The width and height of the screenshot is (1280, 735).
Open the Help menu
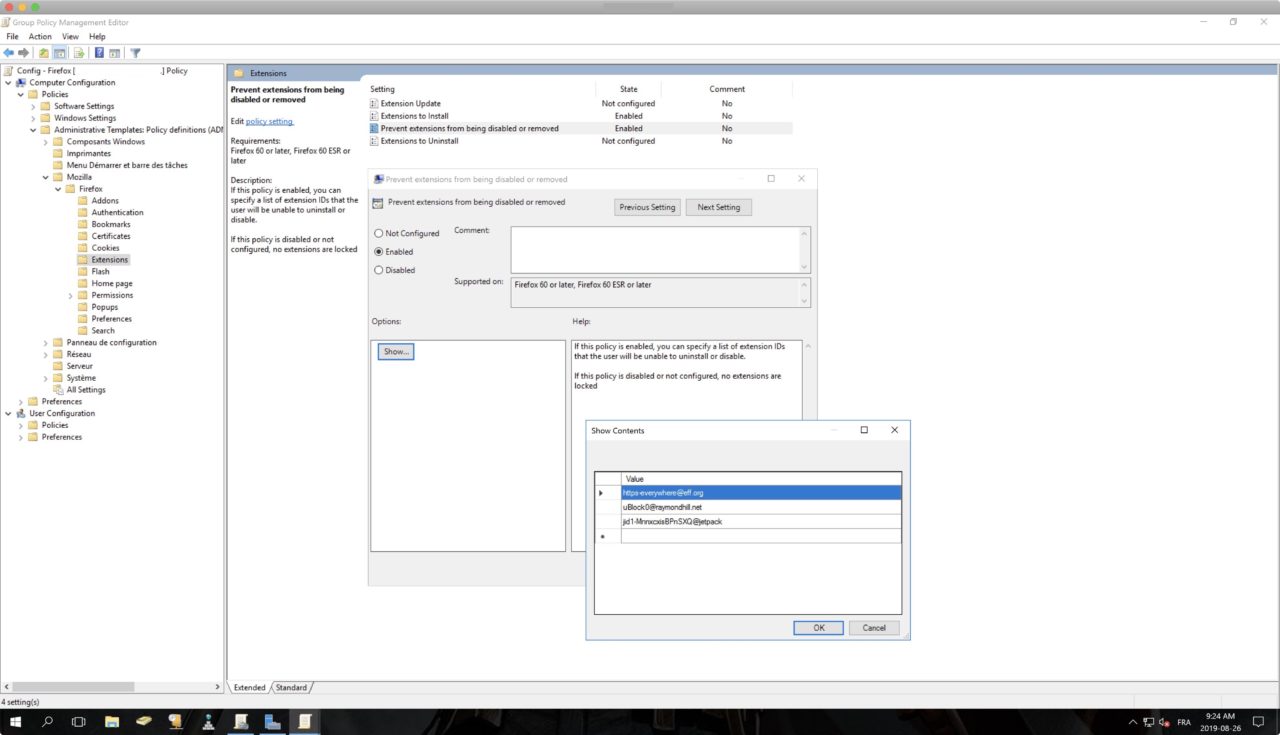pos(97,37)
